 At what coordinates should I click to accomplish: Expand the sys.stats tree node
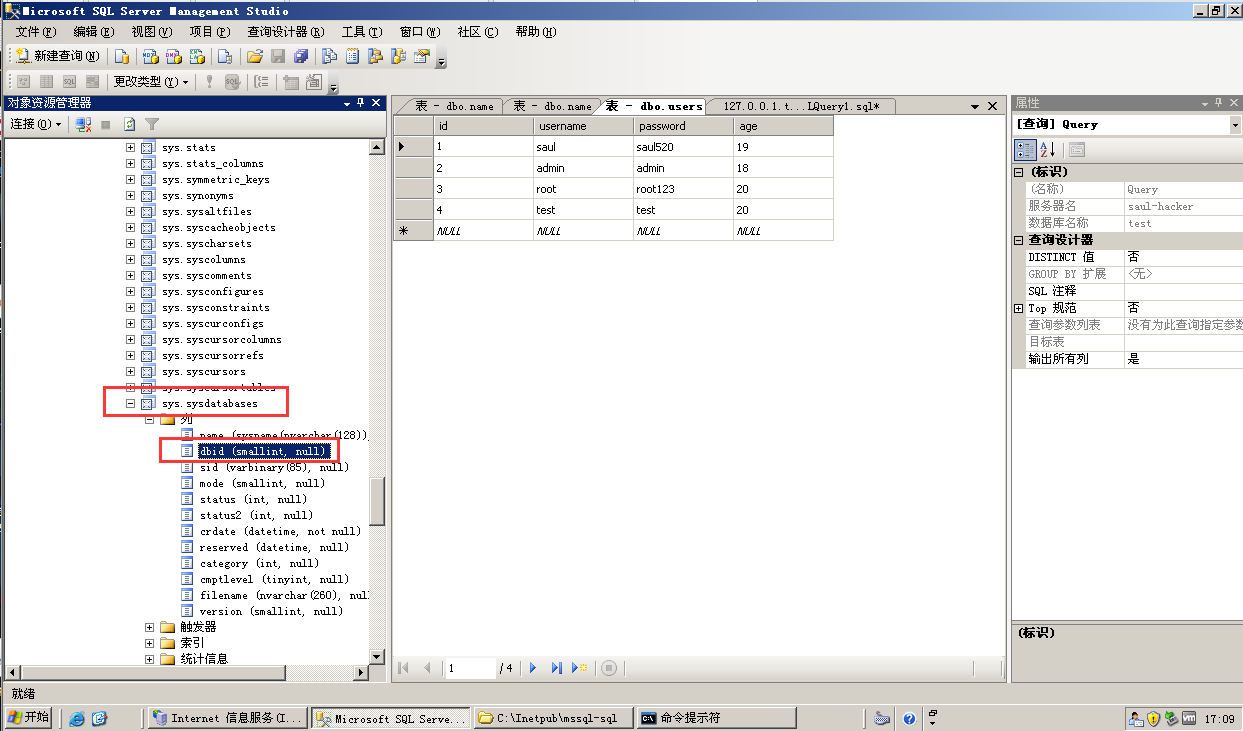(x=130, y=148)
